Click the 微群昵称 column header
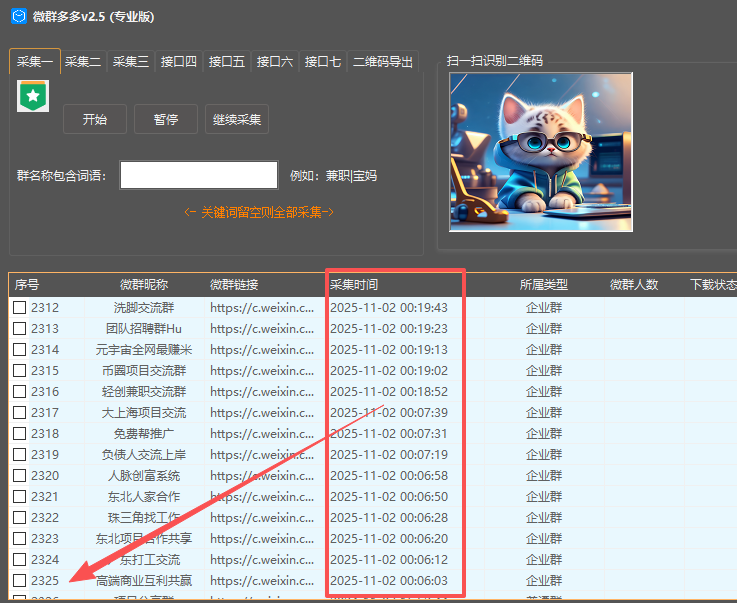 click(x=144, y=285)
